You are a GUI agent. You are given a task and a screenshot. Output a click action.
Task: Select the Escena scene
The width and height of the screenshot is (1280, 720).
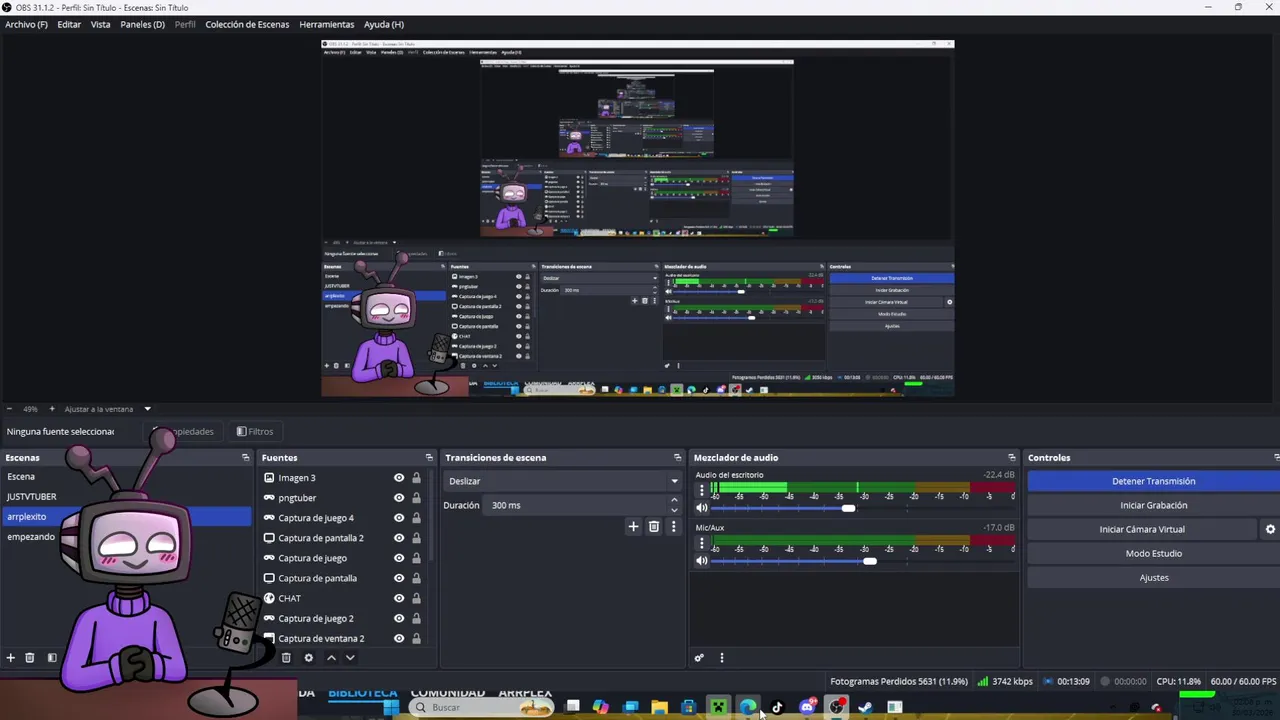21,477
